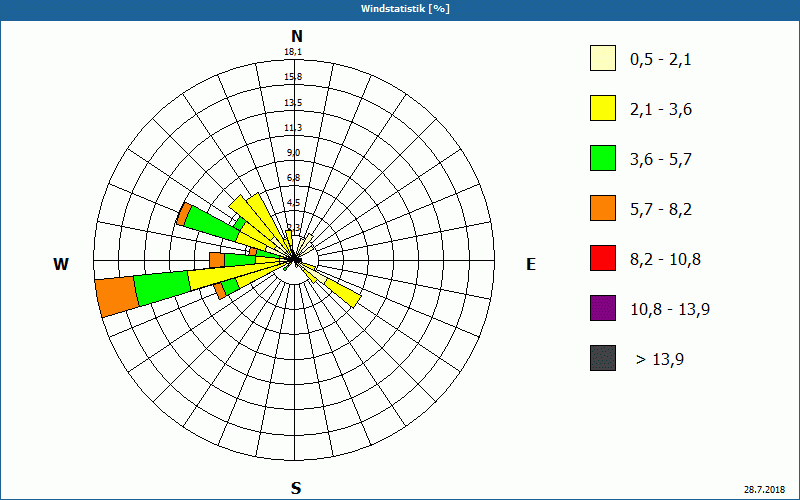Click the 13,5 axis value
Viewport: 800px width, 500px height.
[293, 103]
